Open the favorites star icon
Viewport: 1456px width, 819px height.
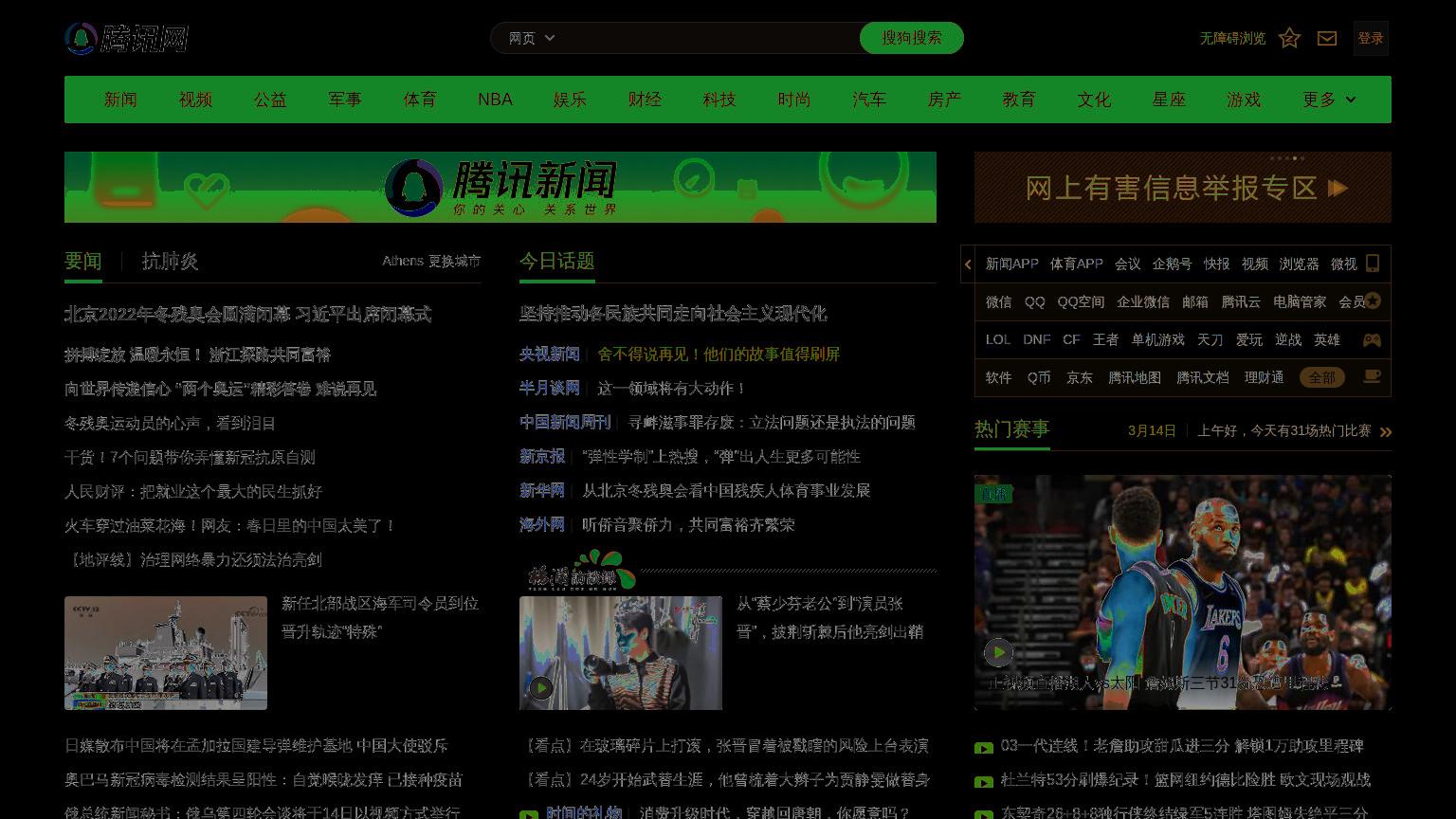pyautogui.click(x=1289, y=38)
